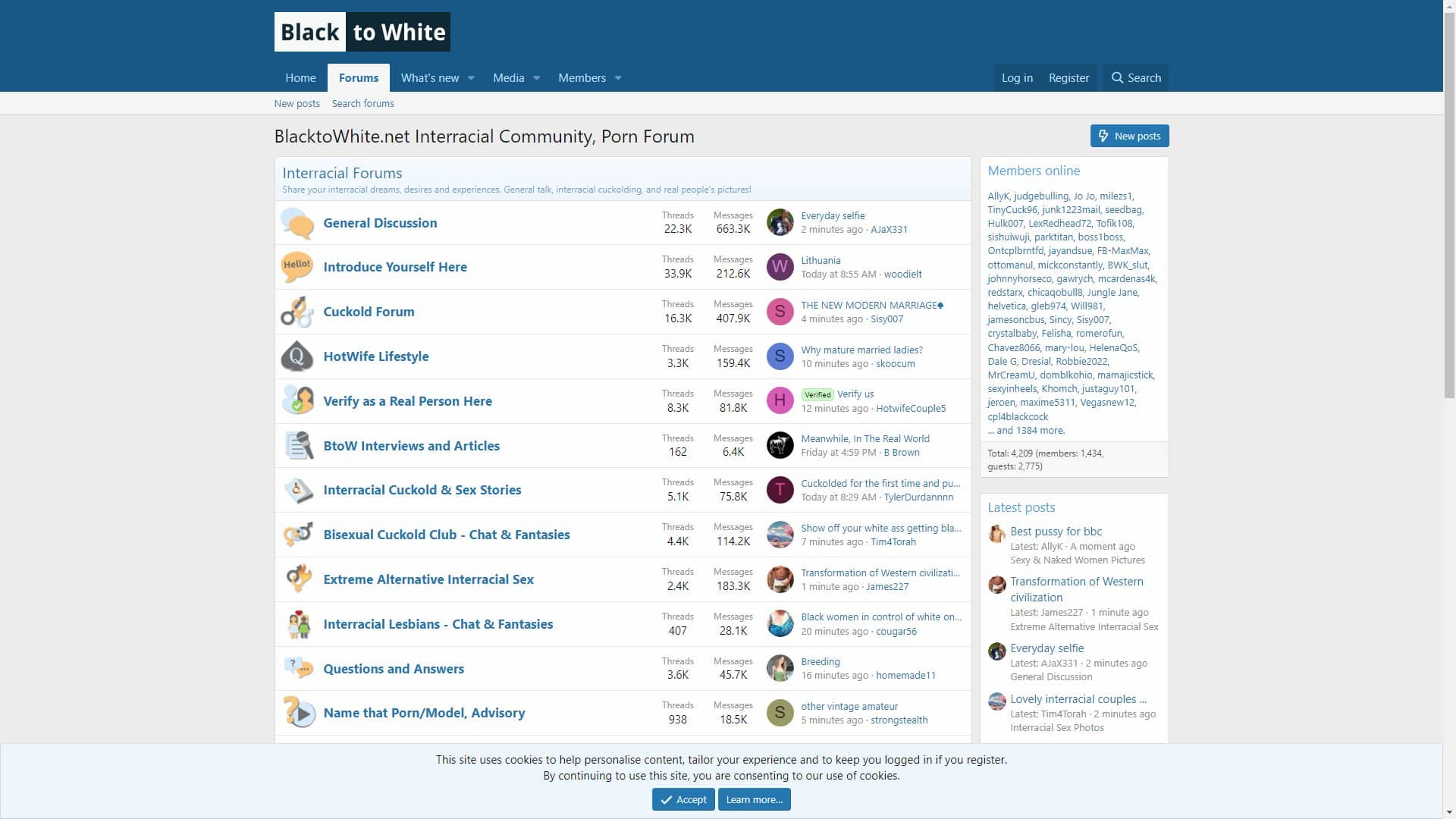This screenshot has height=819, width=1456.
Task: Click the Register button
Action: click(x=1068, y=77)
